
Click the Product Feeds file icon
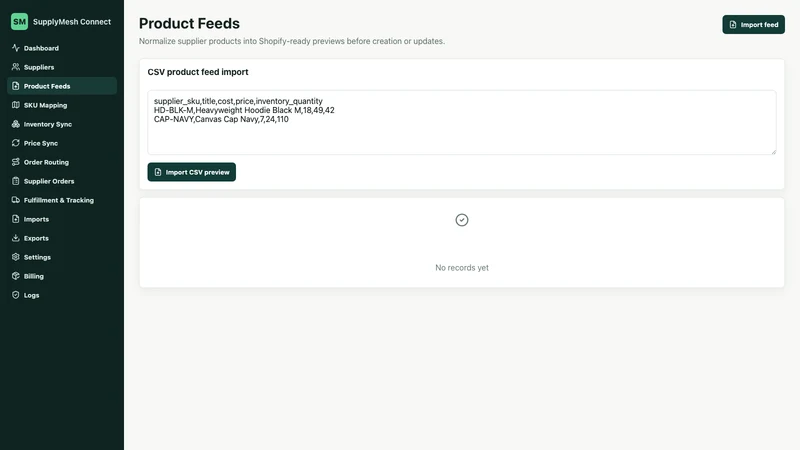click(16, 86)
